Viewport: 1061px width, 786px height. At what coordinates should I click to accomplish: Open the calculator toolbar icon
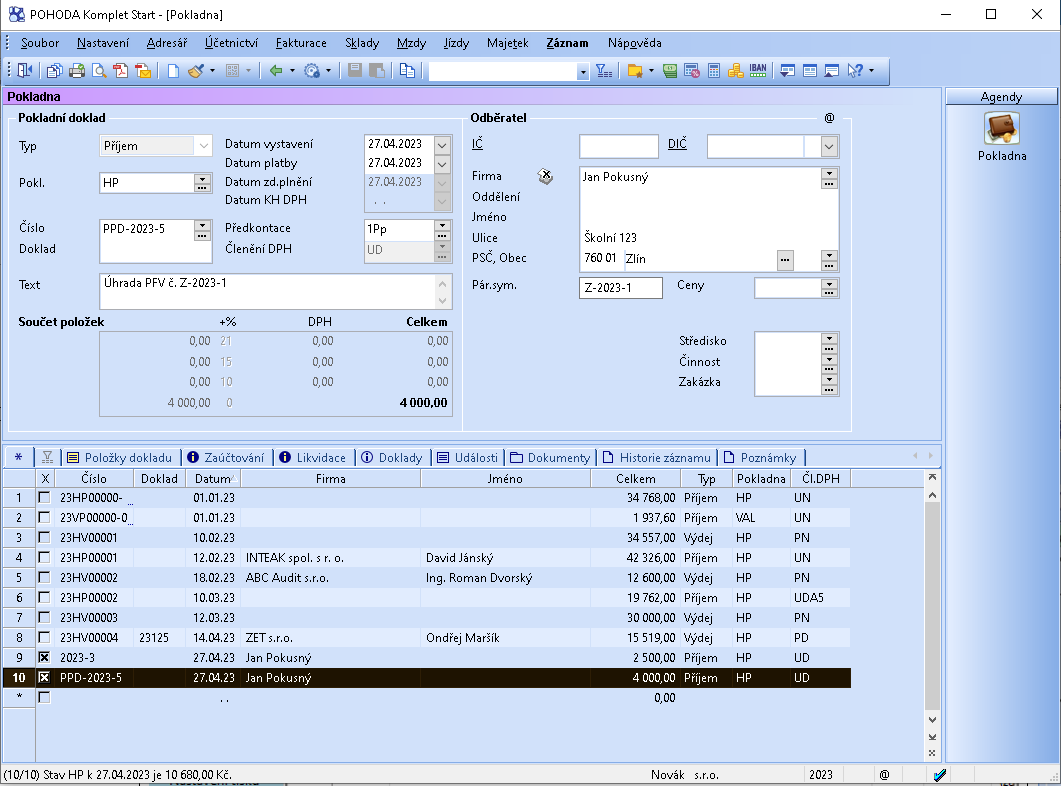tap(714, 70)
